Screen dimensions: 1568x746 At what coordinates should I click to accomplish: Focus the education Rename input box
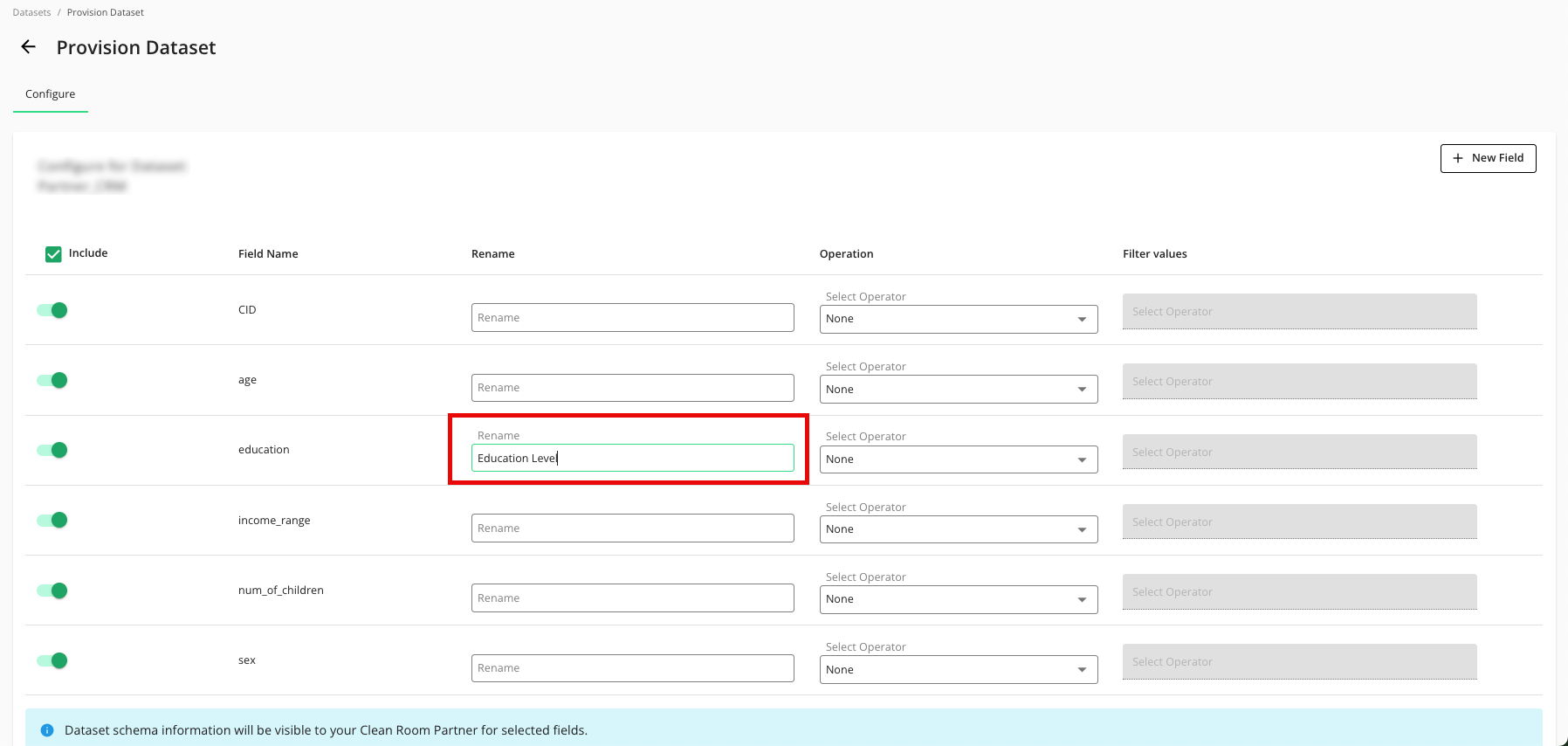point(632,459)
